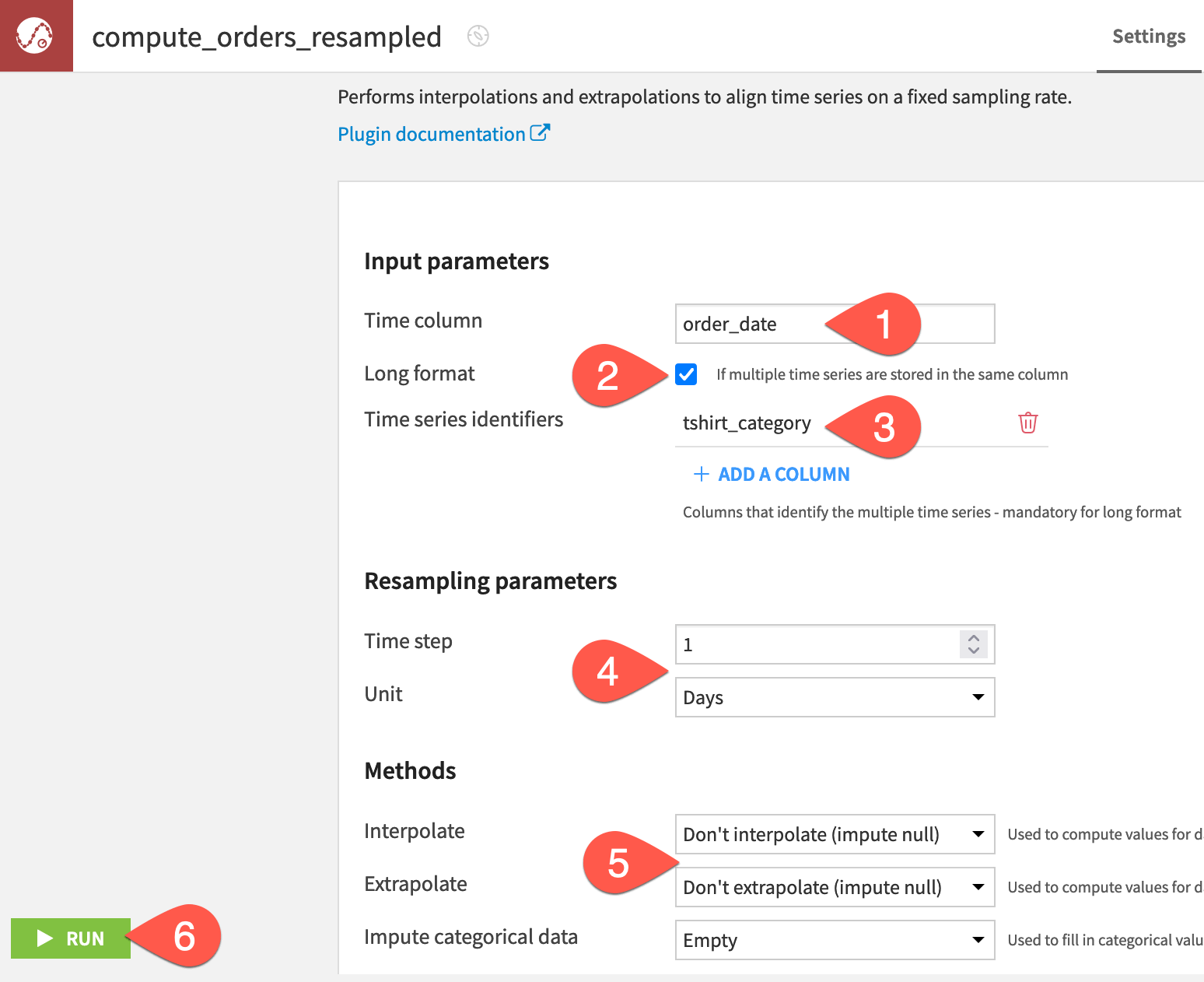1204x982 pixels.
Task: Click the trash icon for tshirt_category
Action: pyautogui.click(x=1027, y=423)
